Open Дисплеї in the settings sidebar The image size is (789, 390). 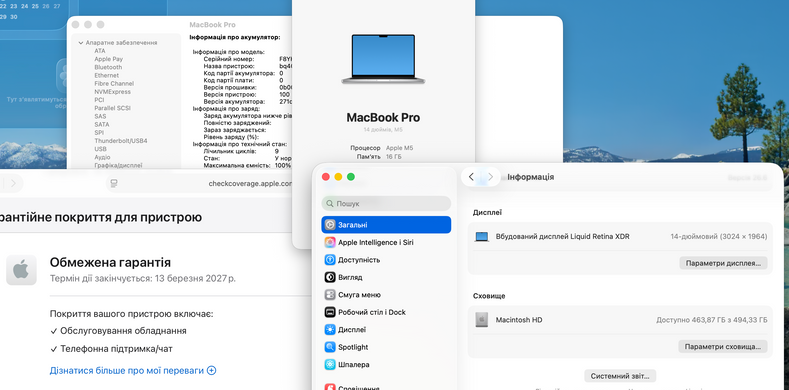(386, 330)
